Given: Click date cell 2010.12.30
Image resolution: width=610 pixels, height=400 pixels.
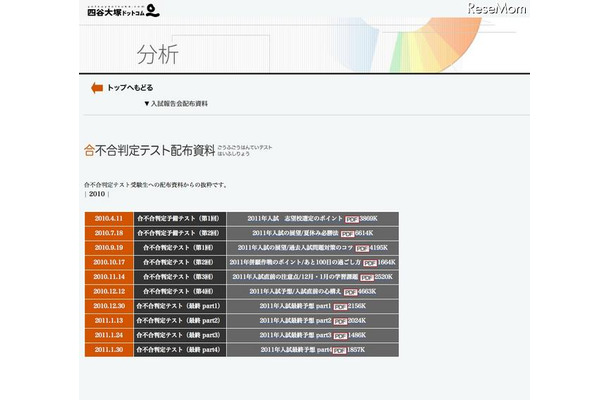Looking at the screenshot, I should [109, 306].
